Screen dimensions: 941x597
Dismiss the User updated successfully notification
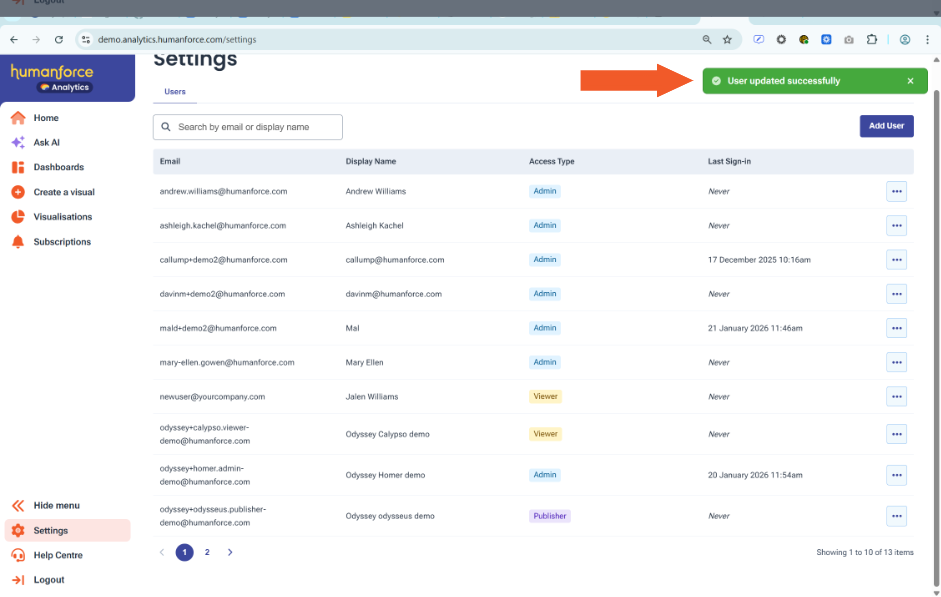coord(910,81)
